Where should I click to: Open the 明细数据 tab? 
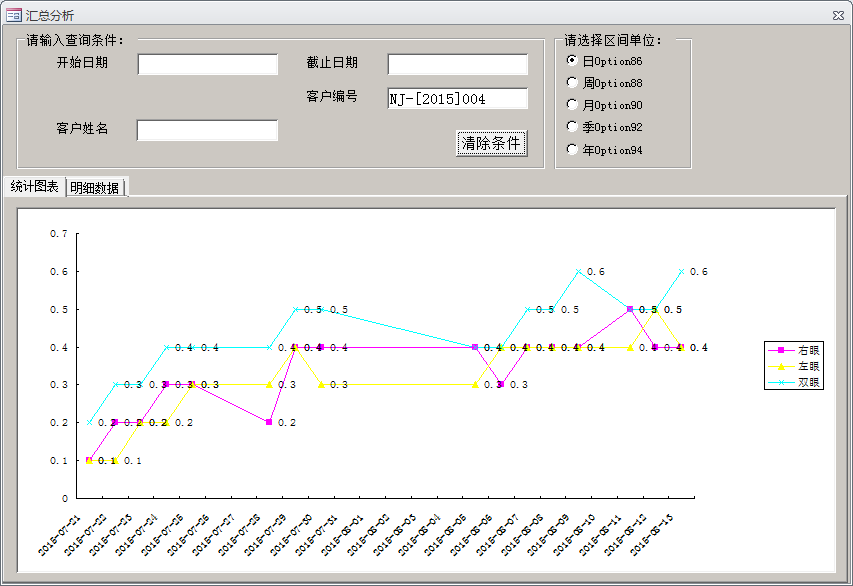[95, 188]
